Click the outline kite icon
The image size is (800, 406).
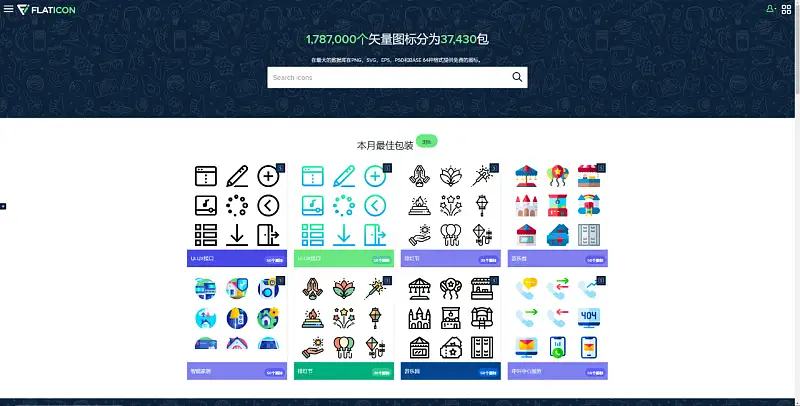(482, 235)
